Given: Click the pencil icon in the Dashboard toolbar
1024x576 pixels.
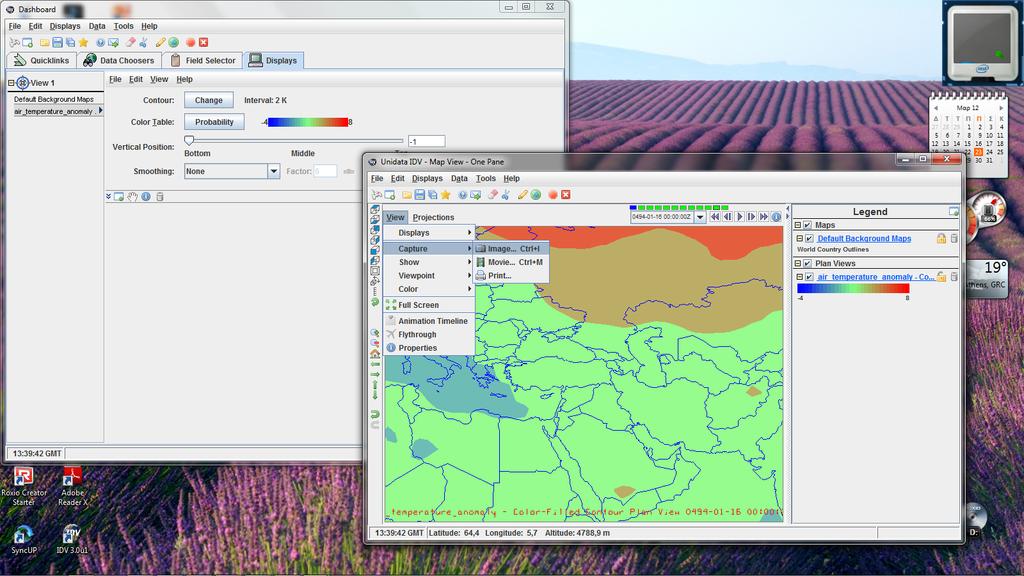Looking at the screenshot, I should (x=160, y=42).
